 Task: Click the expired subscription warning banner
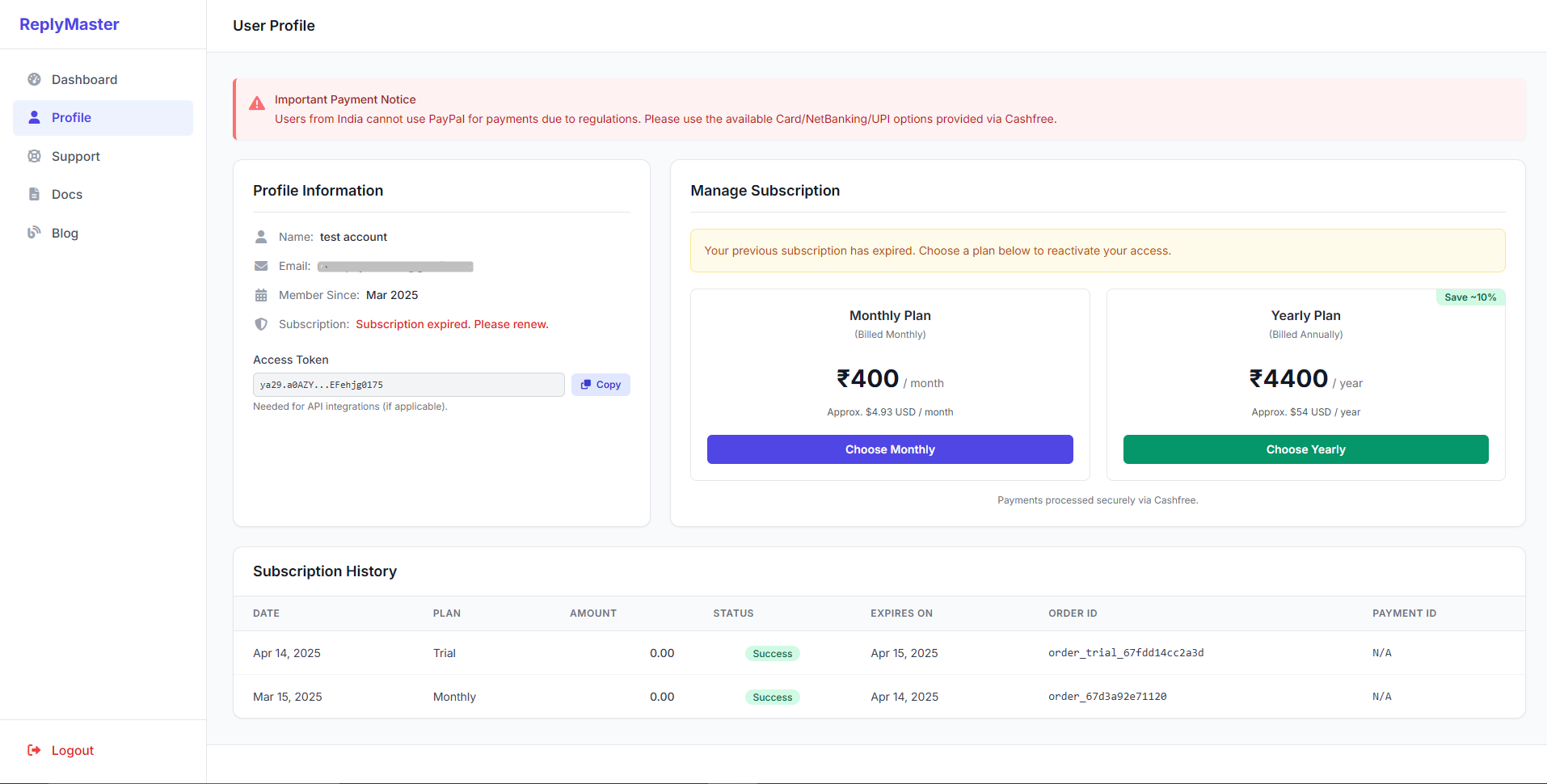coord(1098,251)
